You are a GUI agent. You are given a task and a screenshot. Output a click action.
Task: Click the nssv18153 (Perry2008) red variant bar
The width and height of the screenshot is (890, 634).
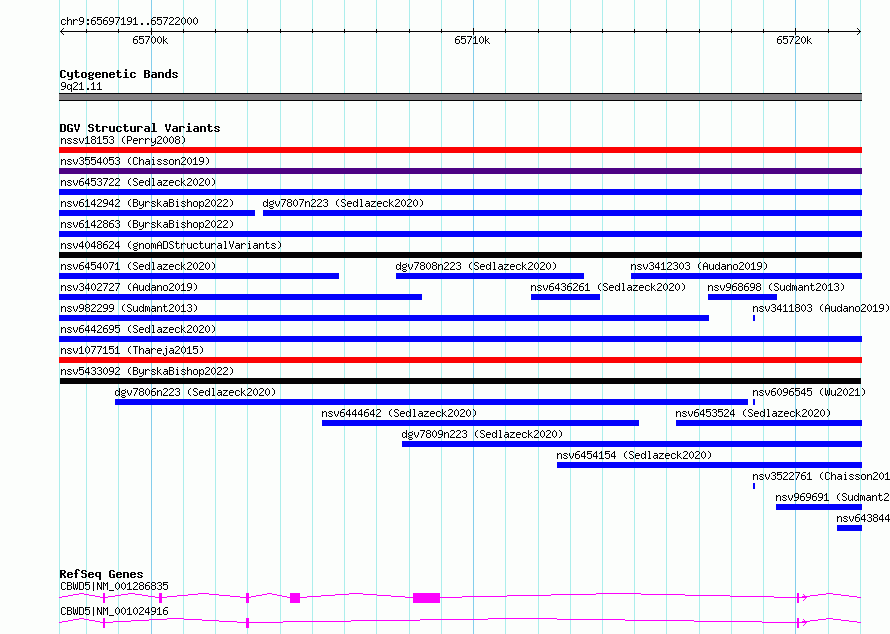point(460,150)
